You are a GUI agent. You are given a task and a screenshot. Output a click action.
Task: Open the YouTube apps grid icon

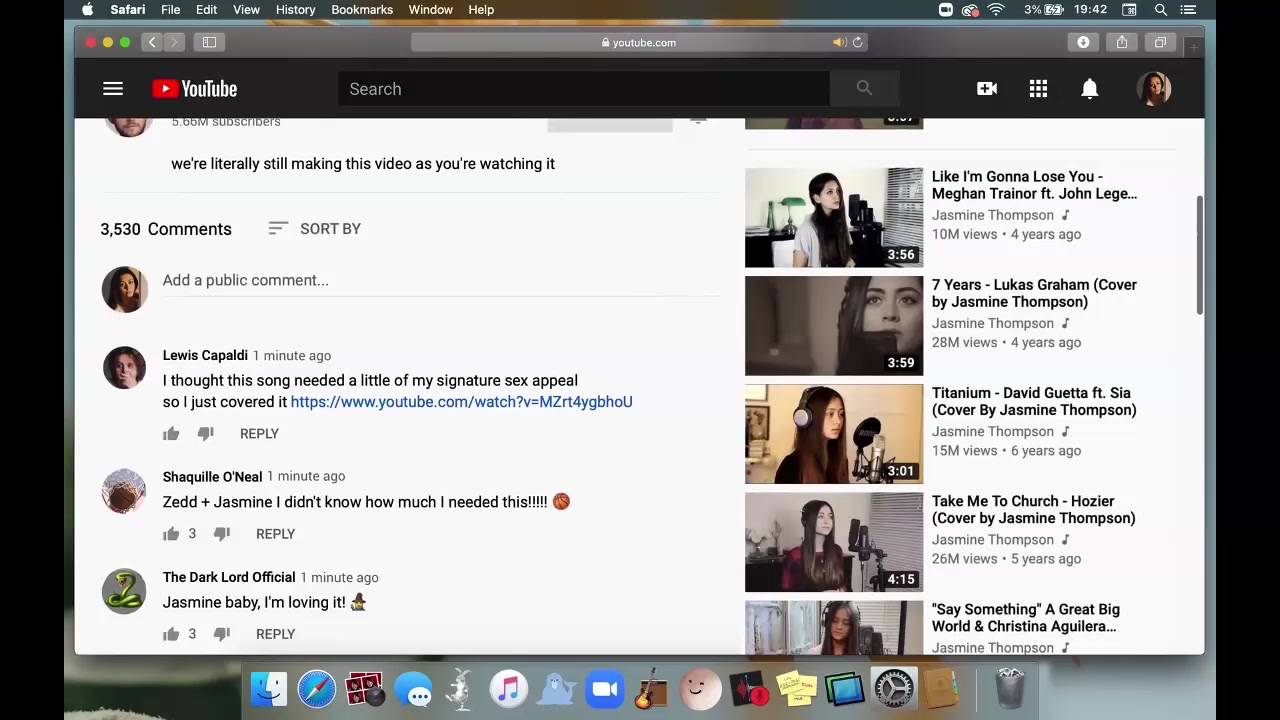(x=1038, y=89)
